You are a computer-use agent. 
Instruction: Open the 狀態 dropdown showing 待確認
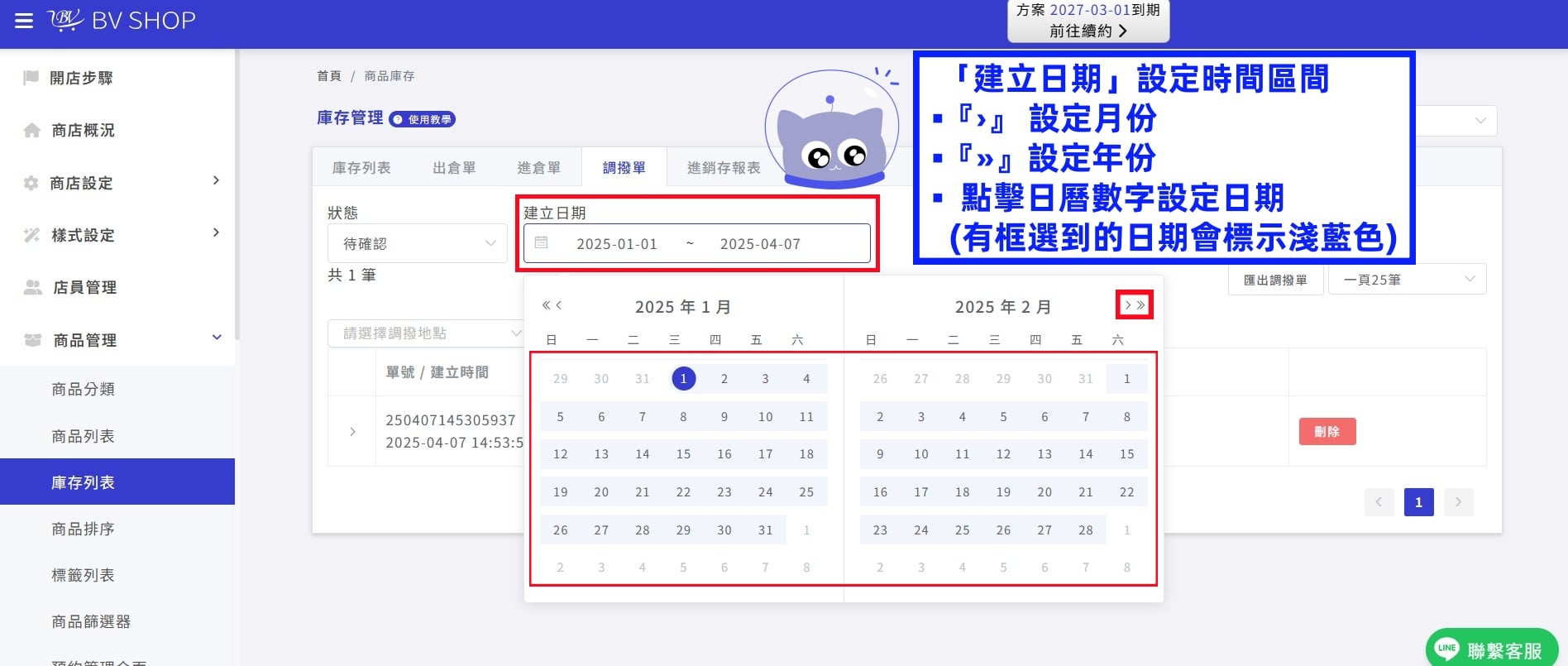pyautogui.click(x=418, y=243)
